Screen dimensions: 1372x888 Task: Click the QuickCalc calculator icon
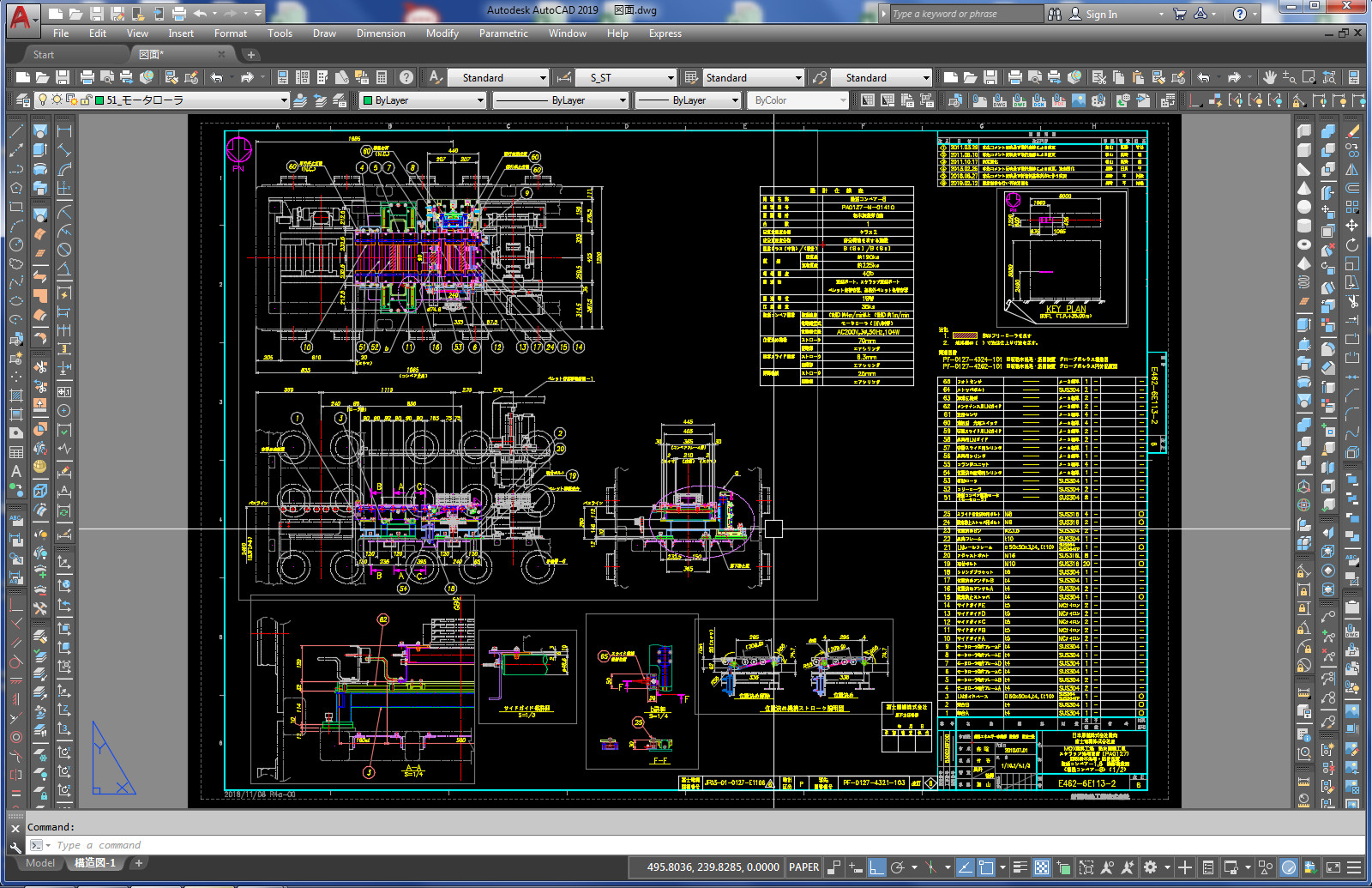(x=382, y=77)
